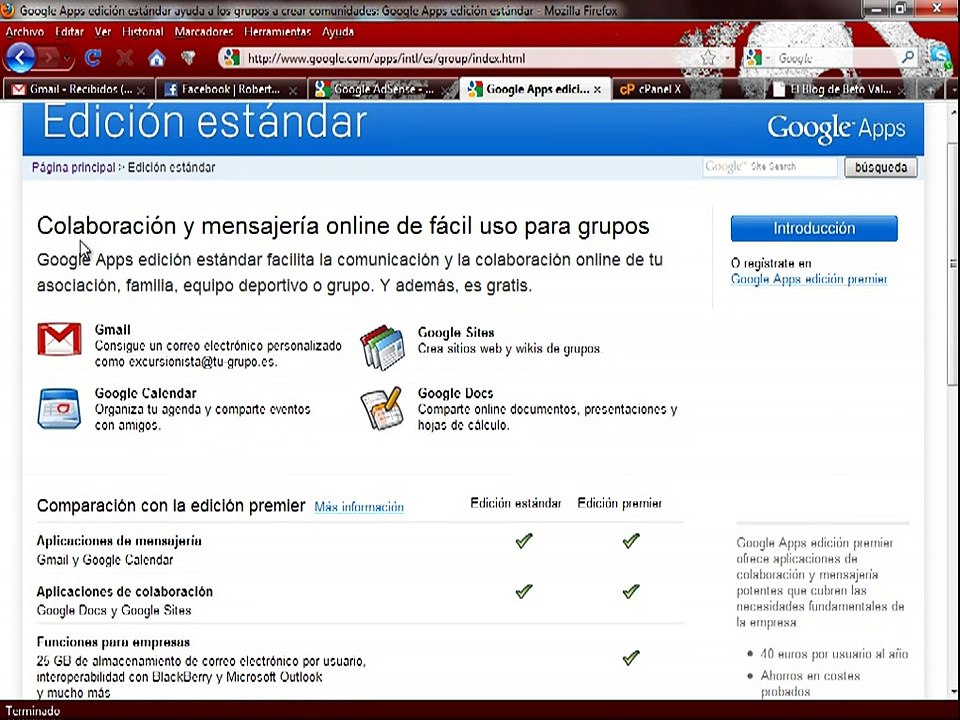
Task: Click the Más información link
Action: point(359,507)
